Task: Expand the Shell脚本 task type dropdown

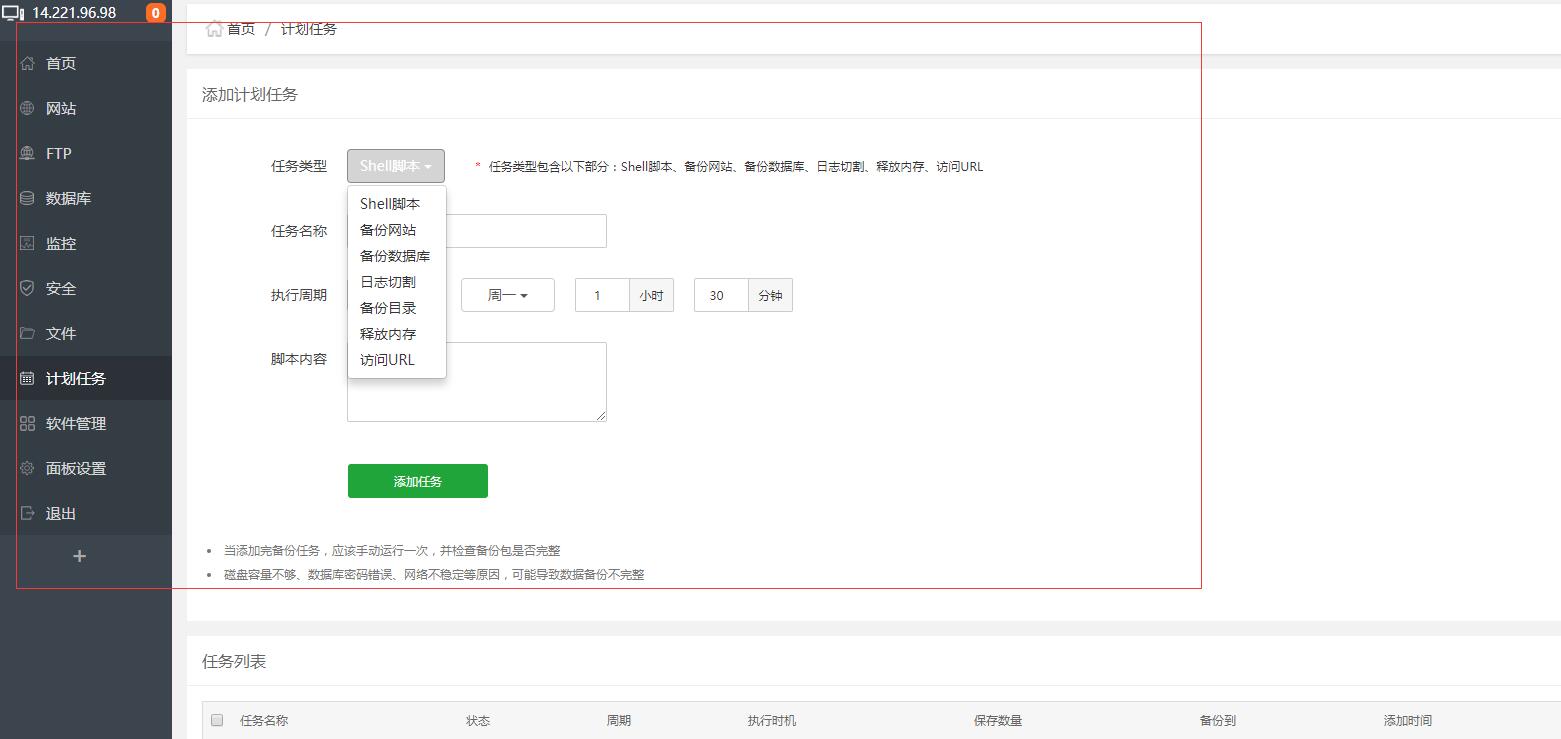Action: click(x=396, y=166)
